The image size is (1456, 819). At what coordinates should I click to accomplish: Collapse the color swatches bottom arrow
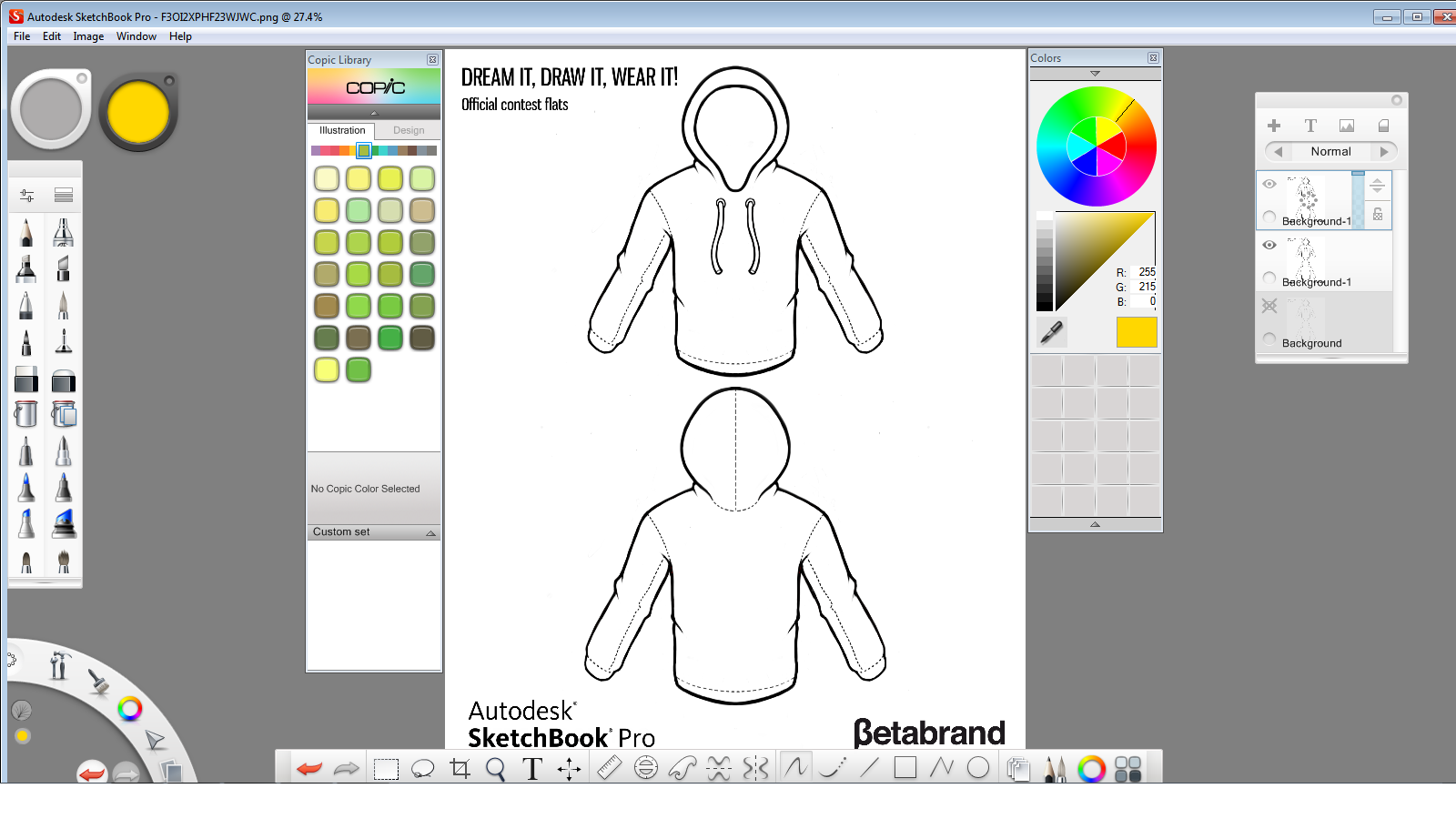click(1095, 524)
